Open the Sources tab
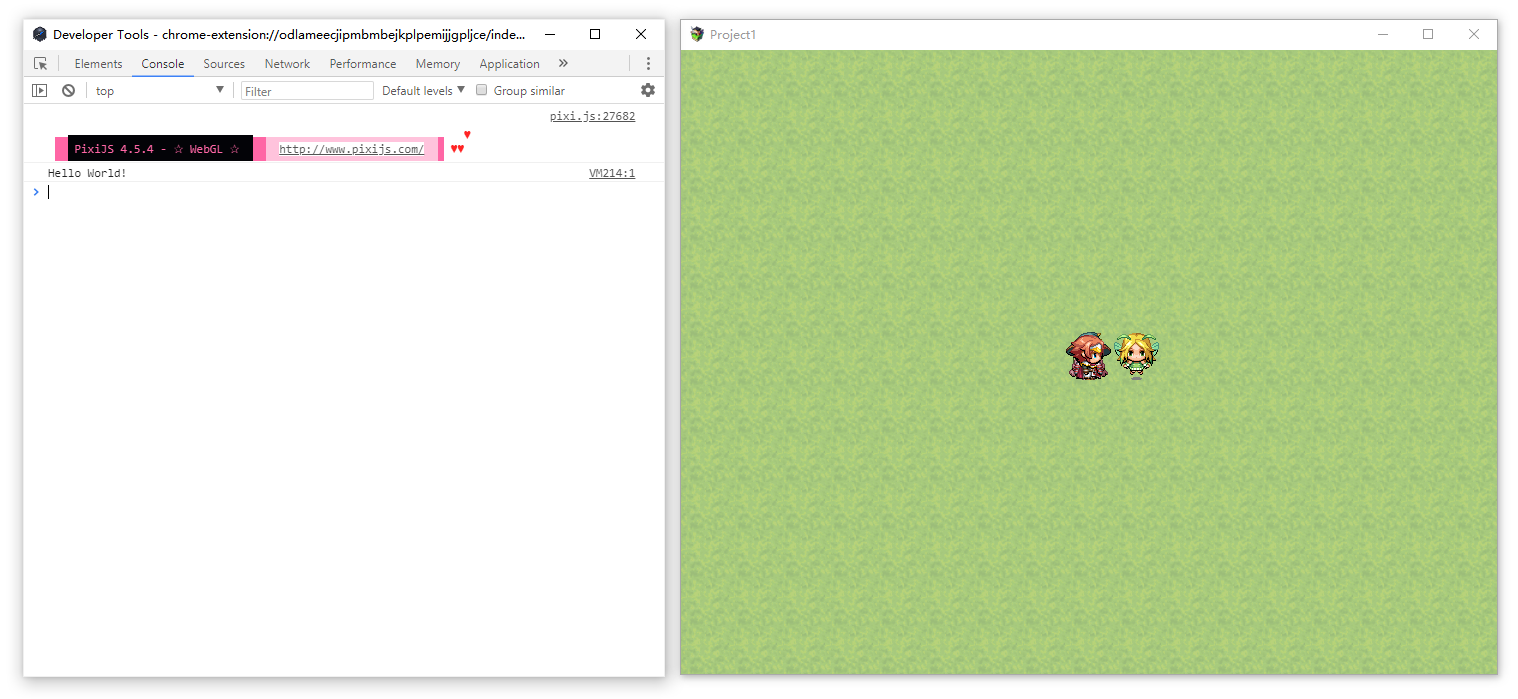 pyautogui.click(x=224, y=63)
